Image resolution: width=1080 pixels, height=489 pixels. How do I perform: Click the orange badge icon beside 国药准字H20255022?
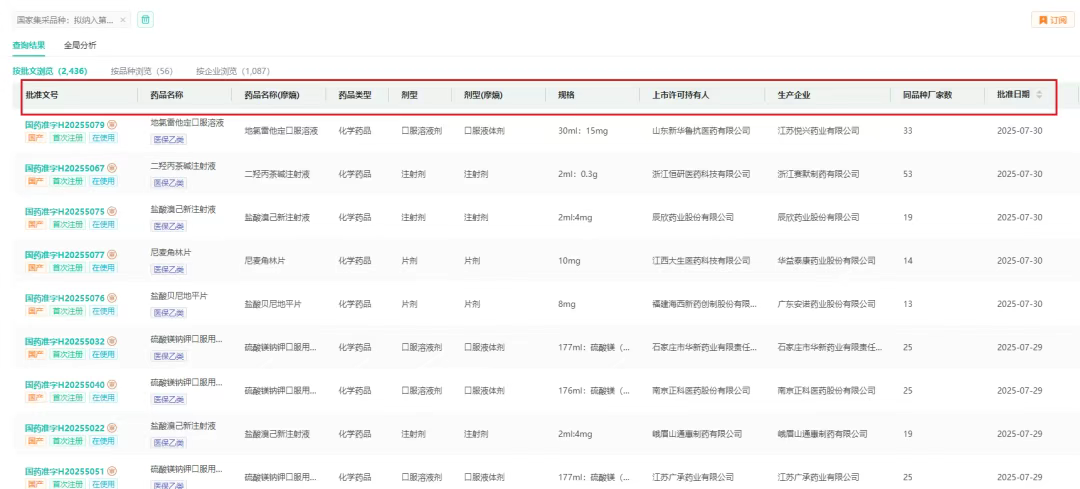click(x=112, y=428)
